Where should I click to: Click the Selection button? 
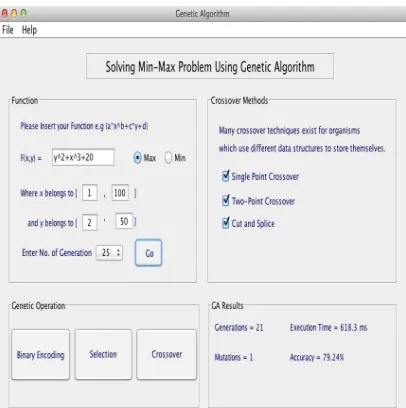coord(103,355)
